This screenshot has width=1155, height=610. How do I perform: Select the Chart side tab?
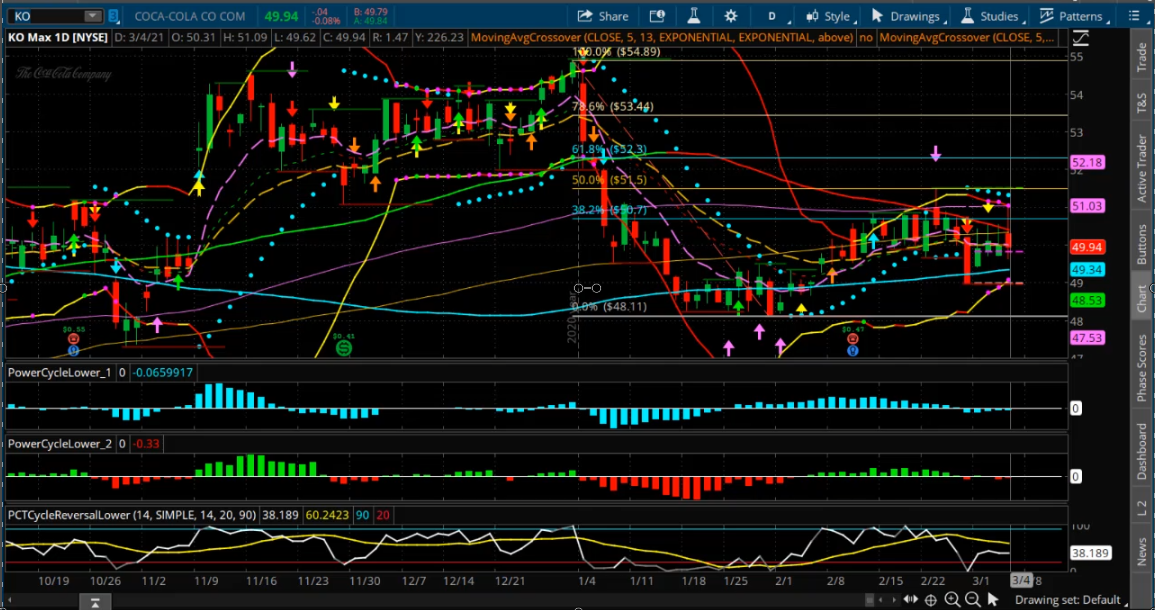coord(1141,295)
